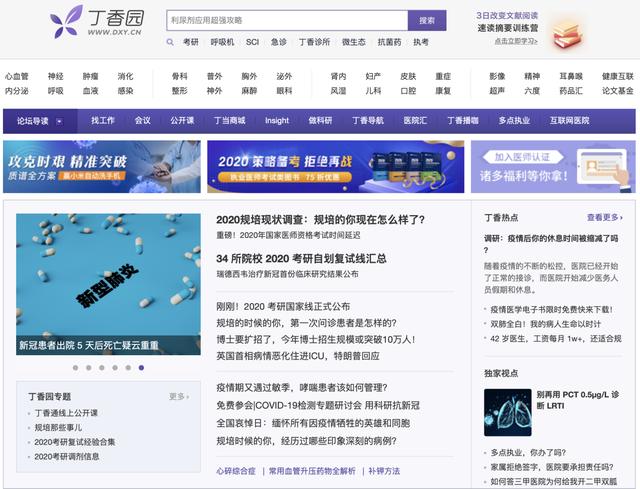Open the 麻醉 specialty link

pos(249,91)
